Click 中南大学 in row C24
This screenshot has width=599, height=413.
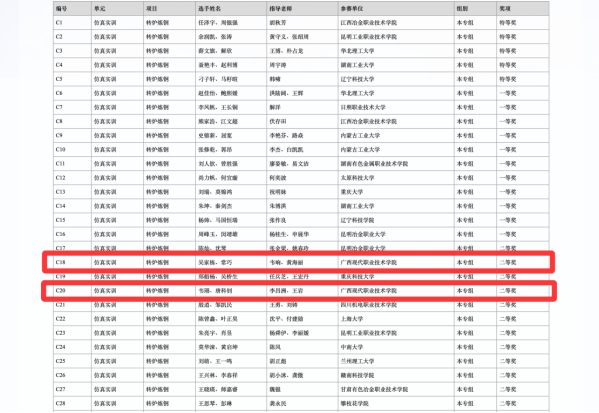(x=352, y=348)
